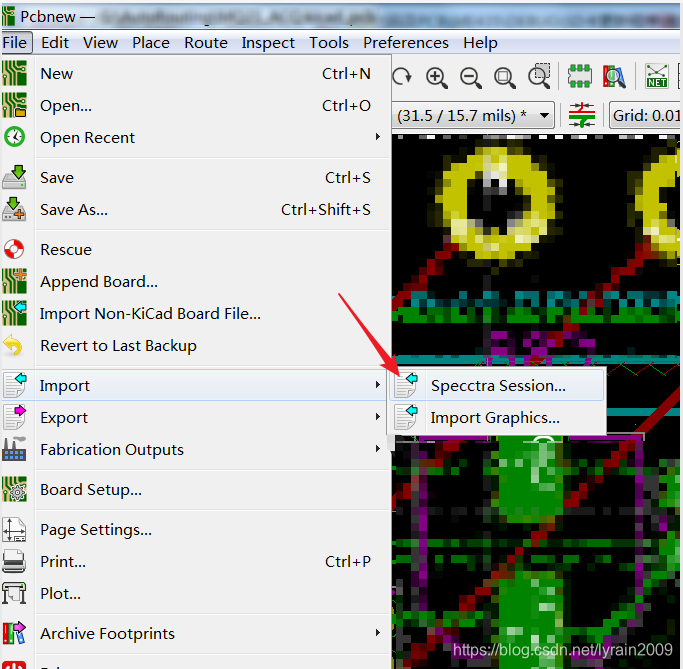Click the Redo/refresh arrow toolbar icon
Image resolution: width=683 pixels, height=669 pixels.
click(402, 77)
